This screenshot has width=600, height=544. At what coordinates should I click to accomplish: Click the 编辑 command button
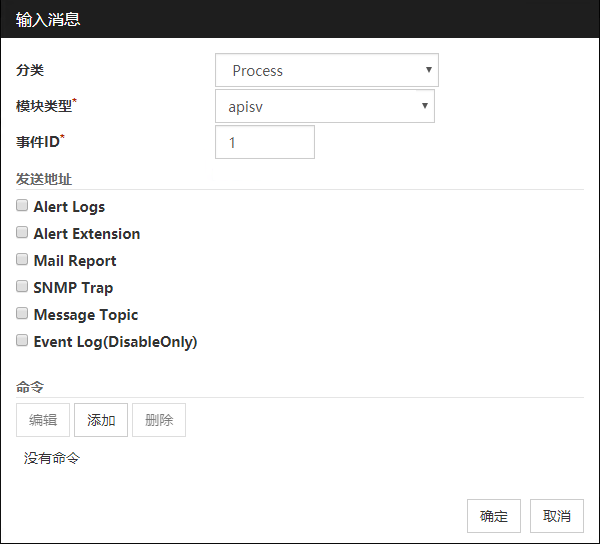[x=43, y=420]
